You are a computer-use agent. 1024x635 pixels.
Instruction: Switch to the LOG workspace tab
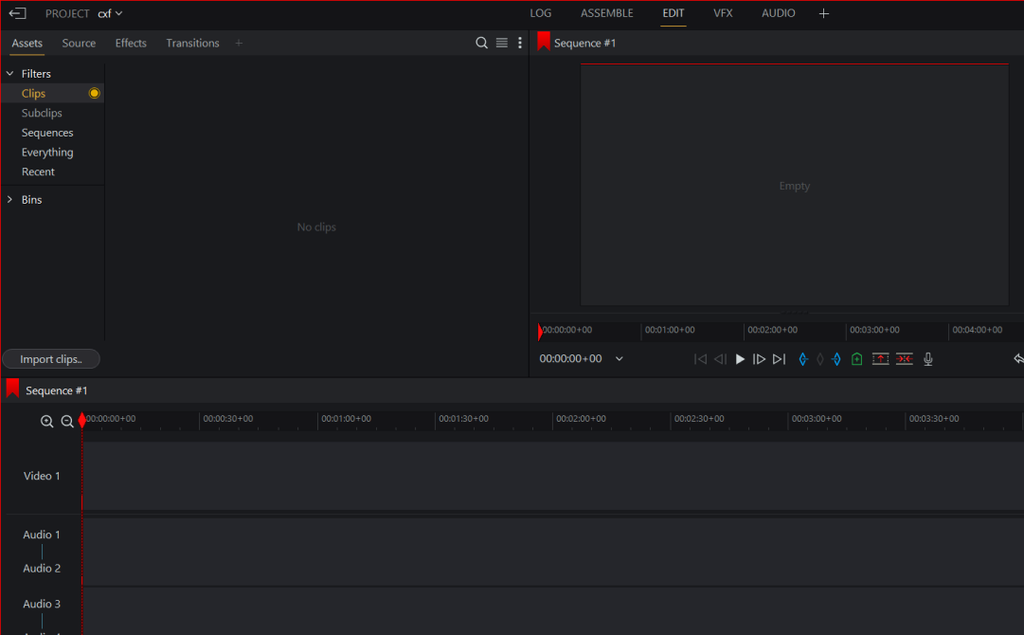click(540, 13)
